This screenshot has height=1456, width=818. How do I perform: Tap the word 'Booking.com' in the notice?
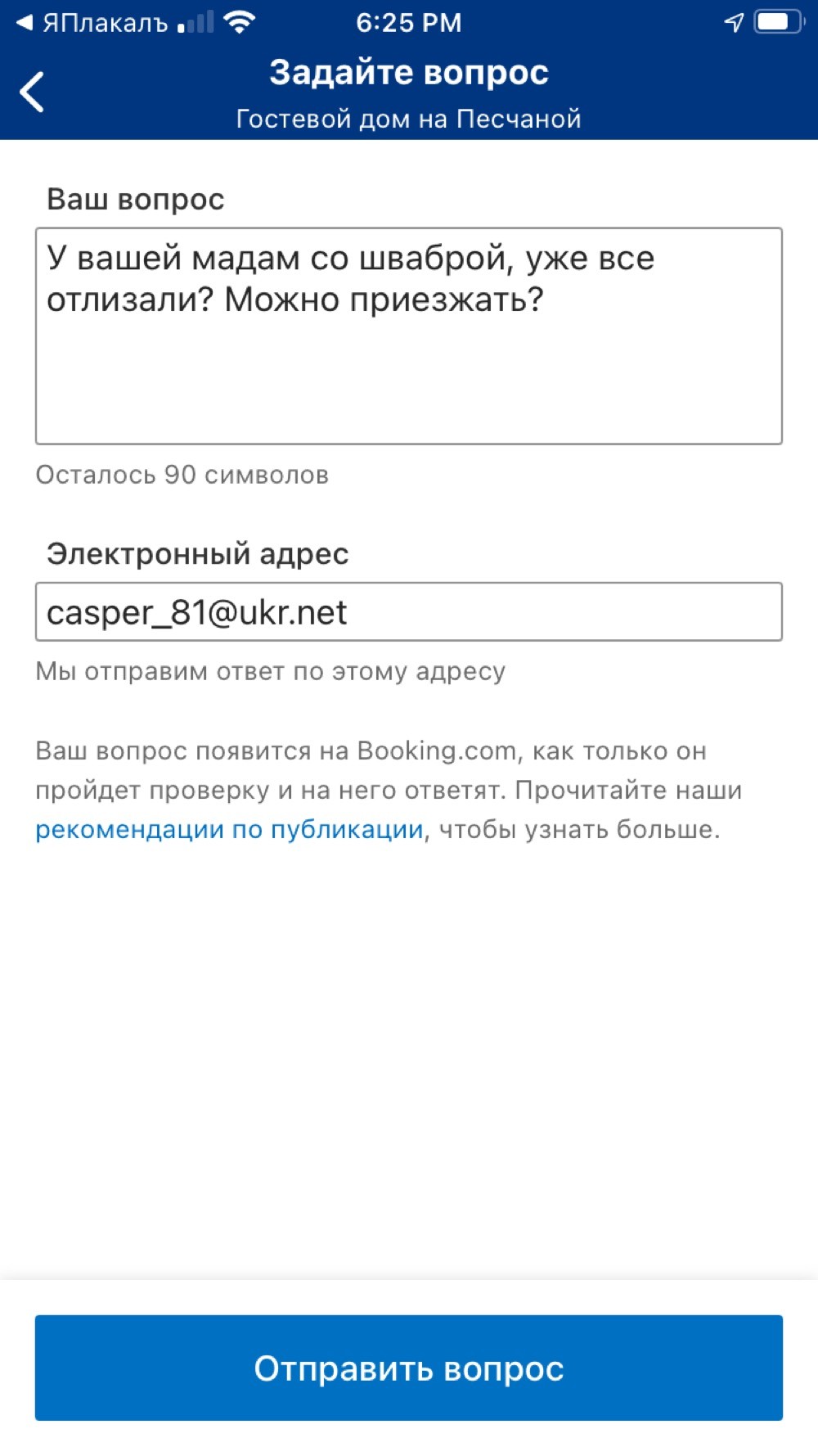437,751
